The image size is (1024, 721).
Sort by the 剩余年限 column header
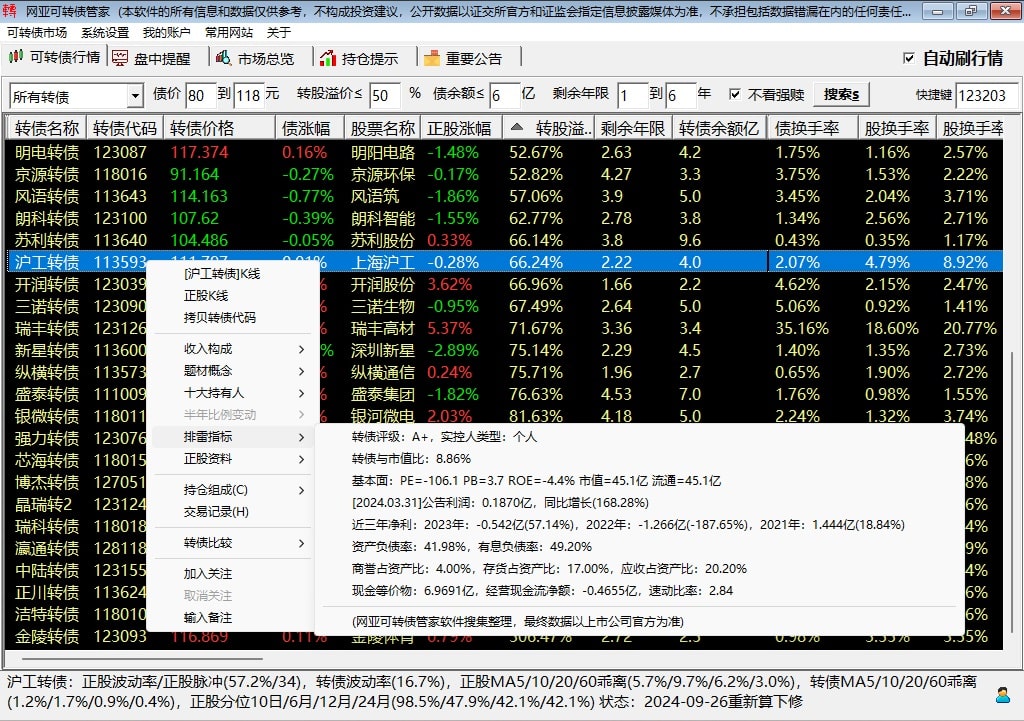[633, 128]
